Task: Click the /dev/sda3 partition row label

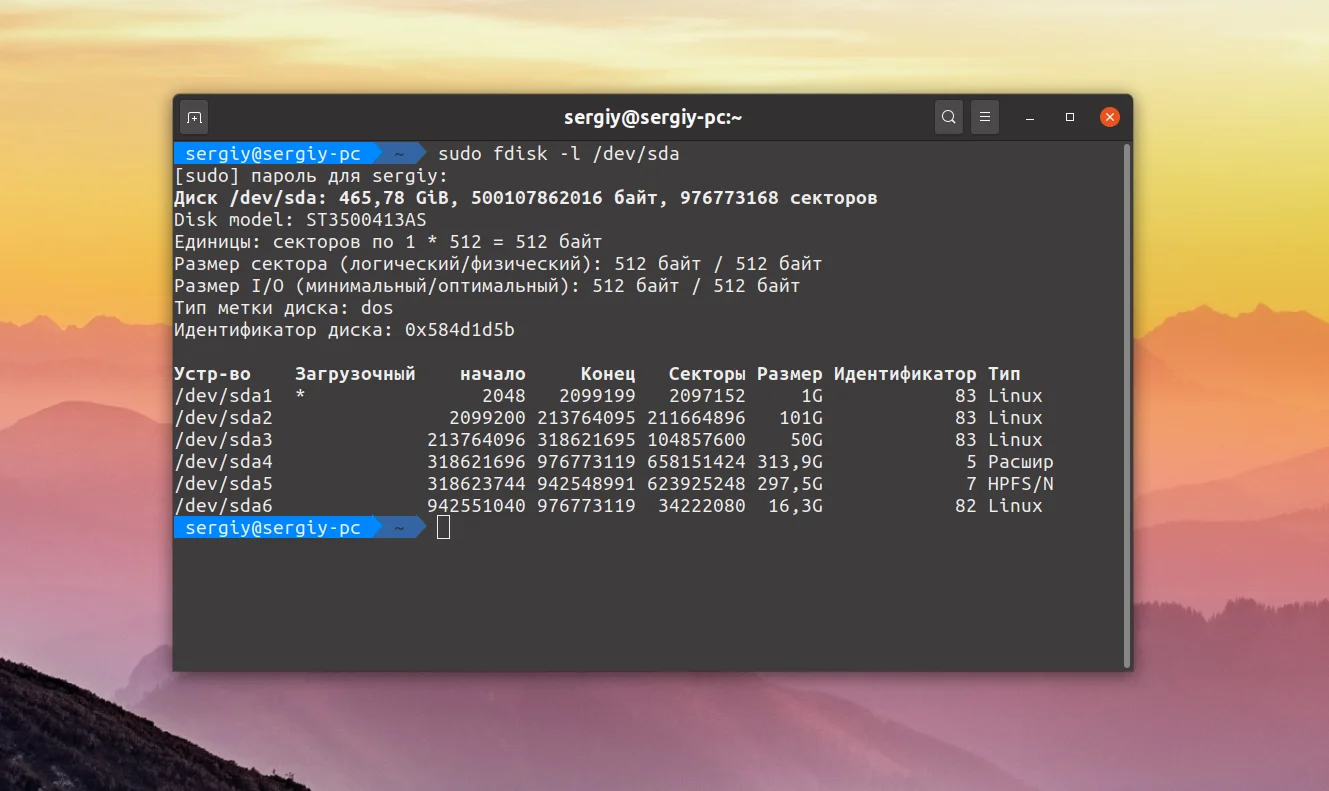Action: click(223, 440)
